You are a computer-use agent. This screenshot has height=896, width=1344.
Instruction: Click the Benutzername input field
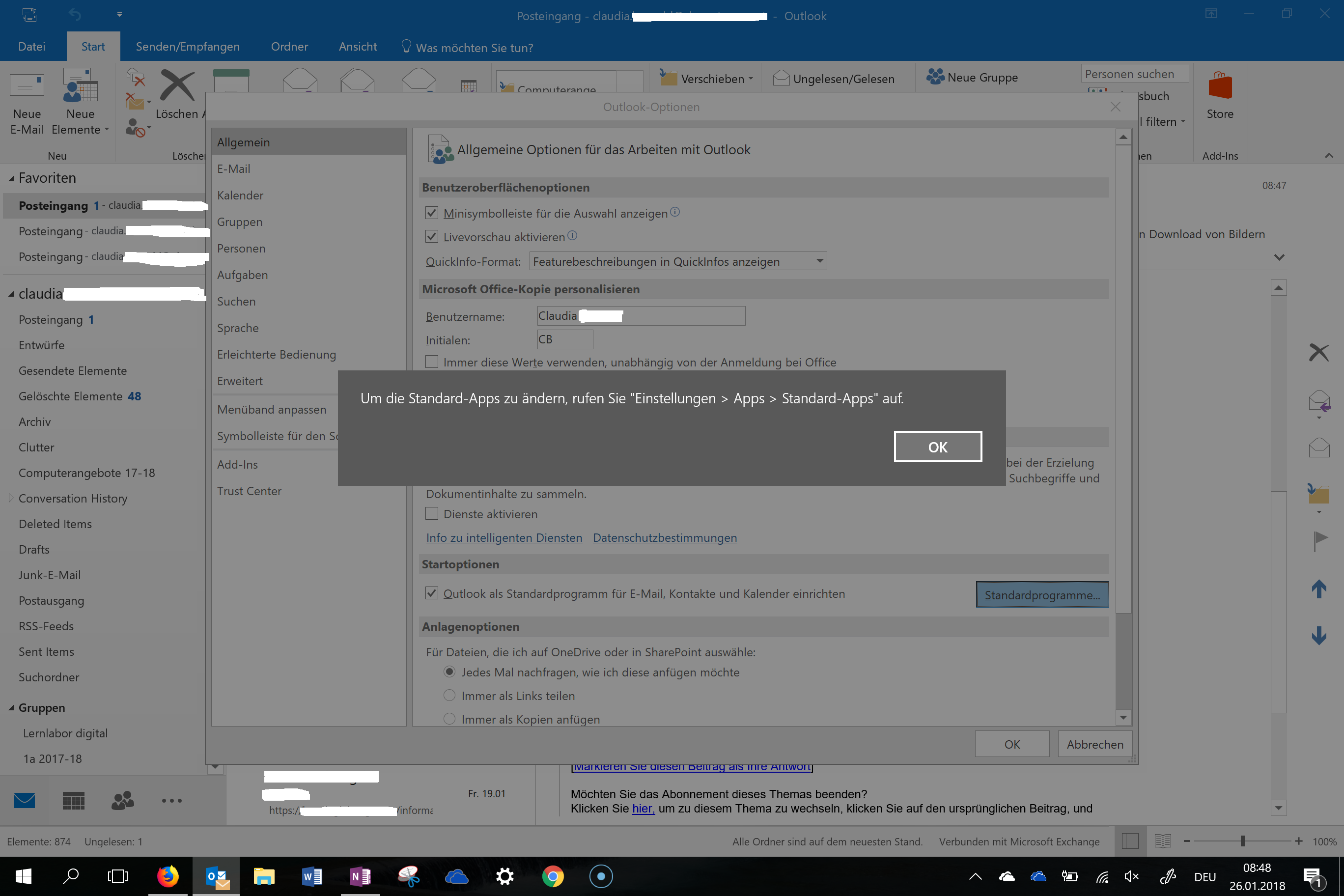click(x=641, y=316)
